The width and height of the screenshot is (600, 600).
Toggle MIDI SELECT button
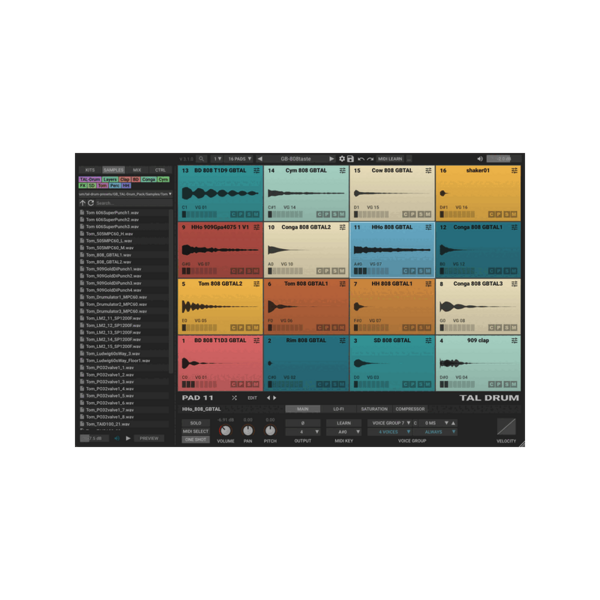point(196,431)
